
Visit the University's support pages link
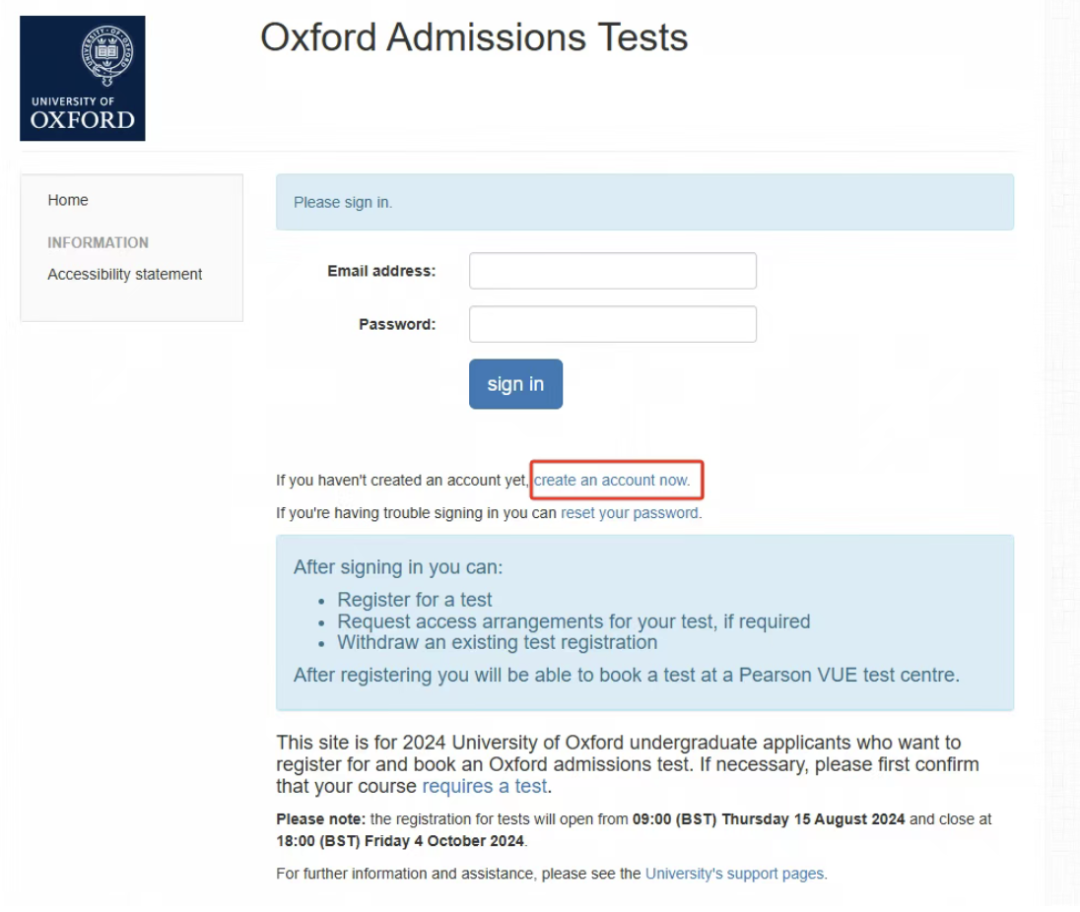click(736, 873)
